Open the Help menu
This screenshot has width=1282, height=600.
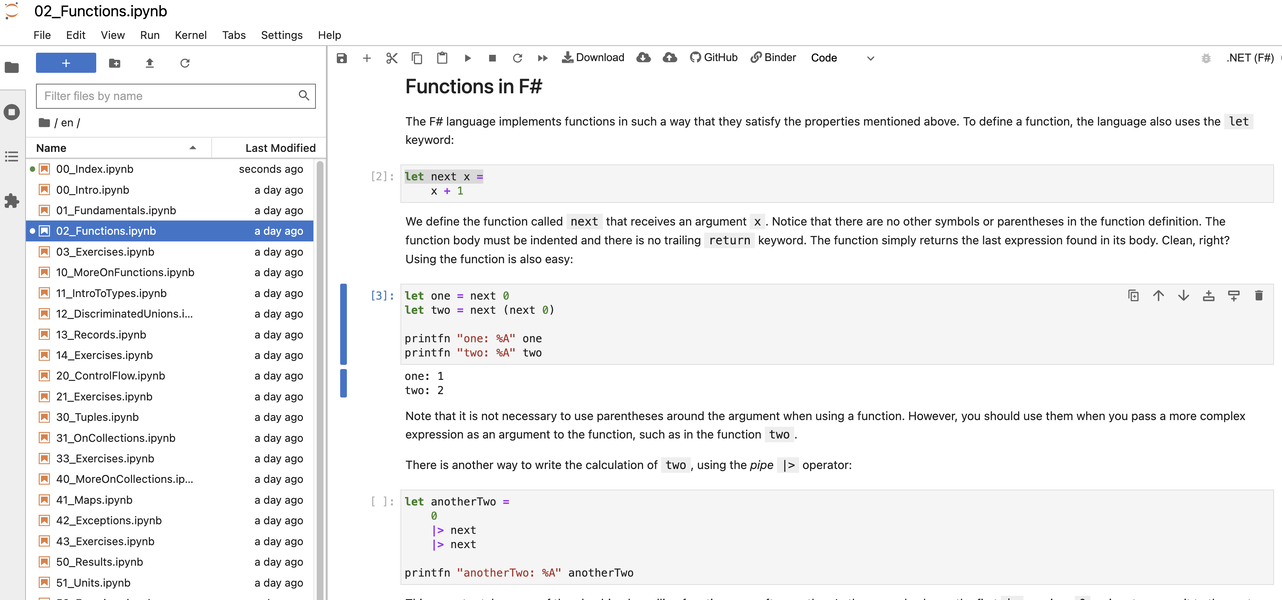(329, 35)
